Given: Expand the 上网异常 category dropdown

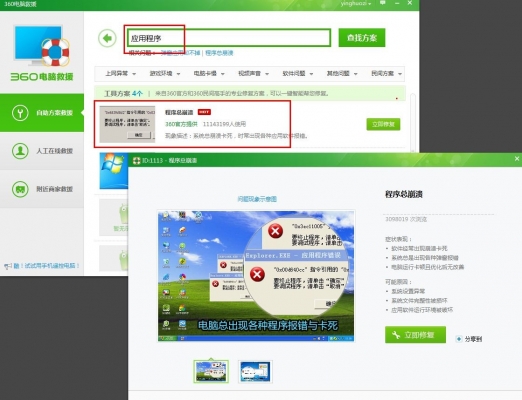Looking at the screenshot, I should 120,74.
